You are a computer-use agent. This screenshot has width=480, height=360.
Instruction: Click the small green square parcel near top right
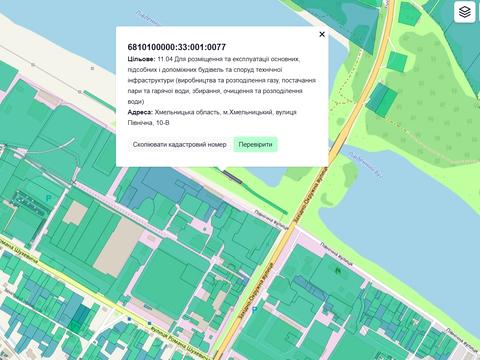(397, 62)
